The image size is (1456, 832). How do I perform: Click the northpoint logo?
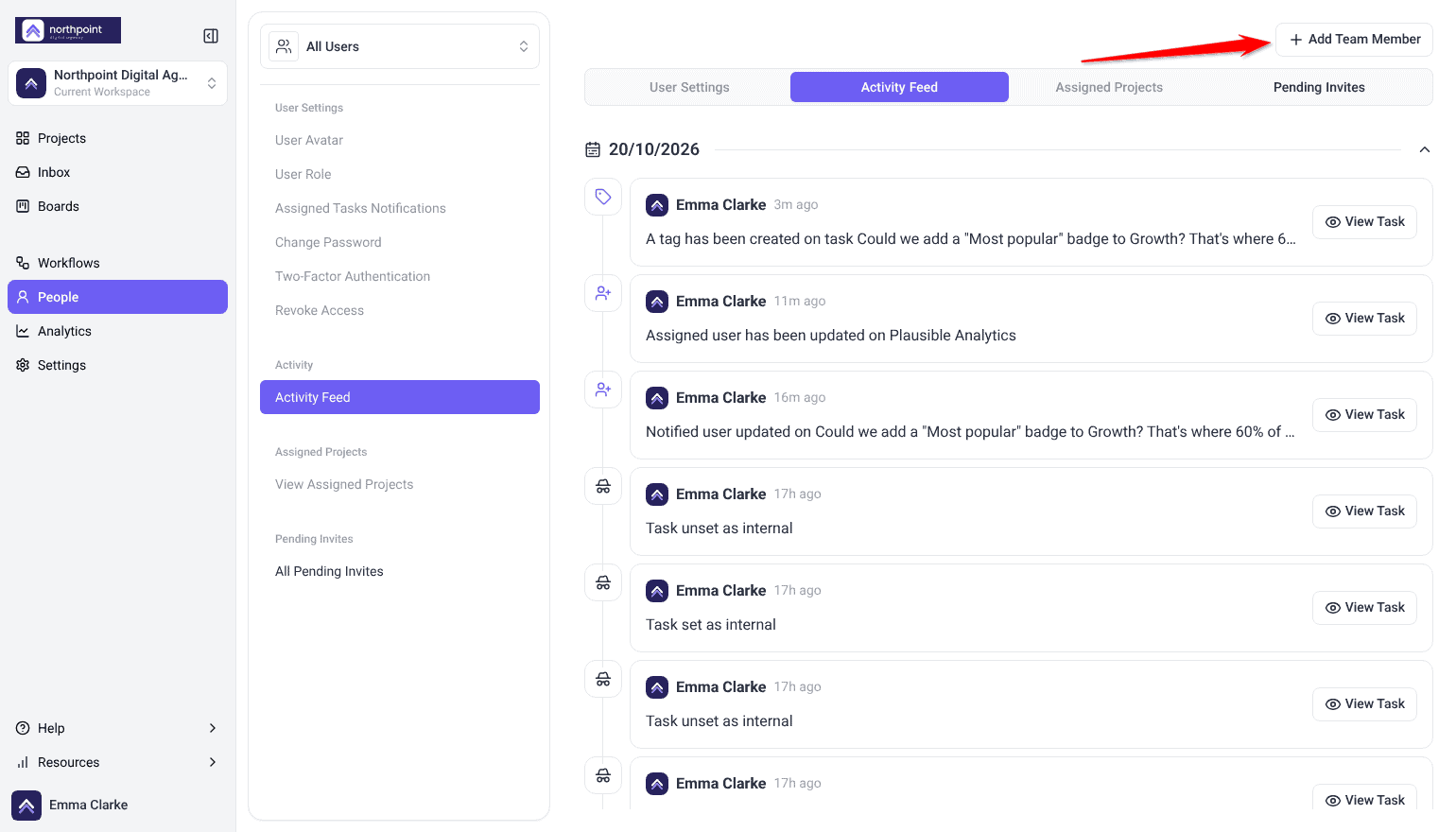pos(68,30)
